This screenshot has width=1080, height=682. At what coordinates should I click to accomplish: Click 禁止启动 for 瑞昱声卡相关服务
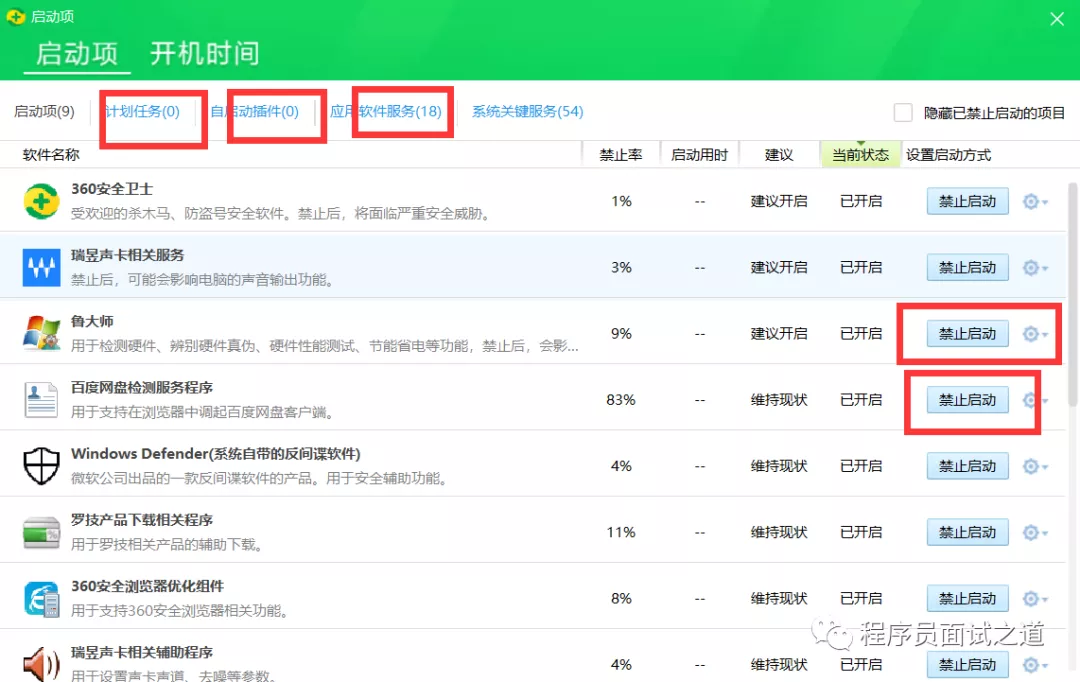pos(968,267)
